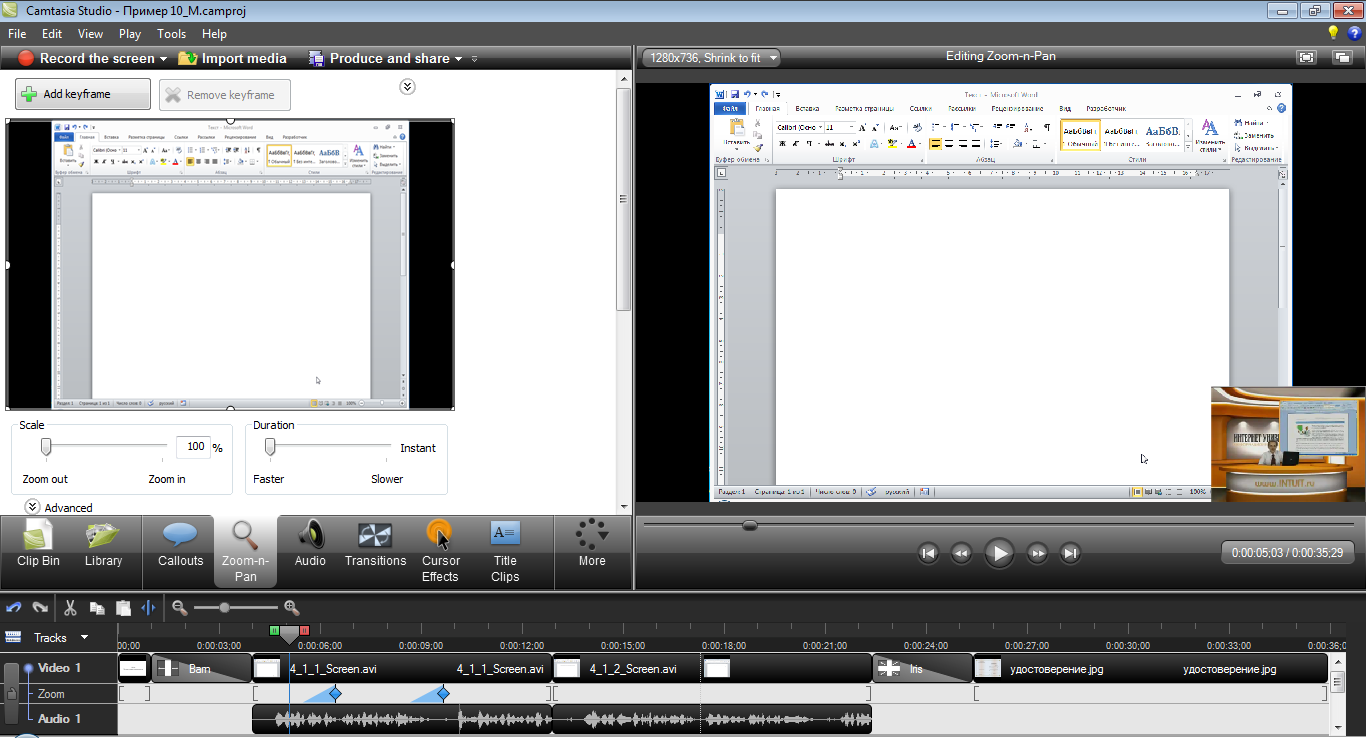Jump to previous clip in preview

point(928,553)
